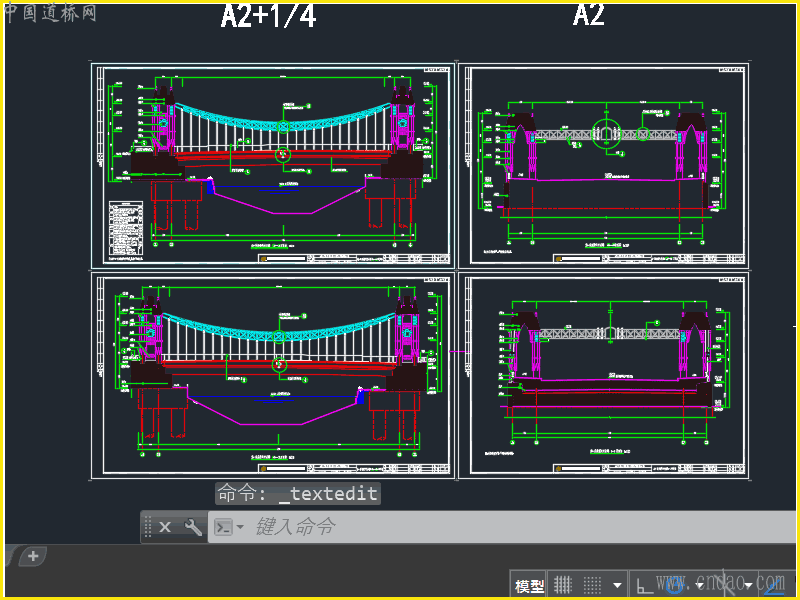The height and width of the screenshot is (600, 800).
Task: Toggle drawing grid display
Action: 563,585
